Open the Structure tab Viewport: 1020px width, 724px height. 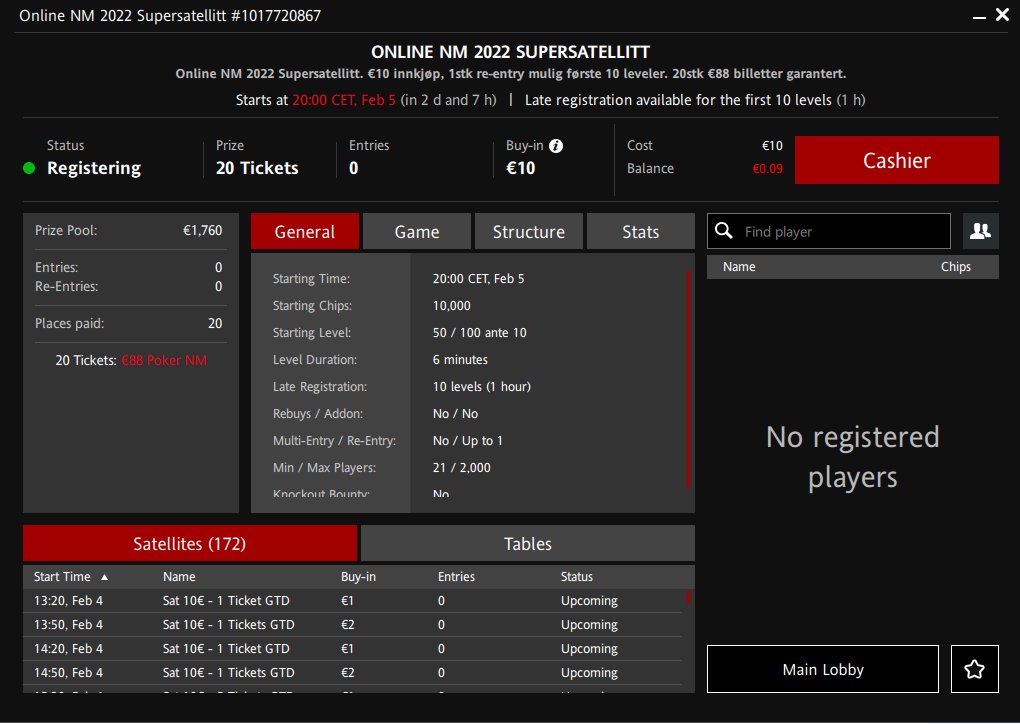click(x=528, y=232)
